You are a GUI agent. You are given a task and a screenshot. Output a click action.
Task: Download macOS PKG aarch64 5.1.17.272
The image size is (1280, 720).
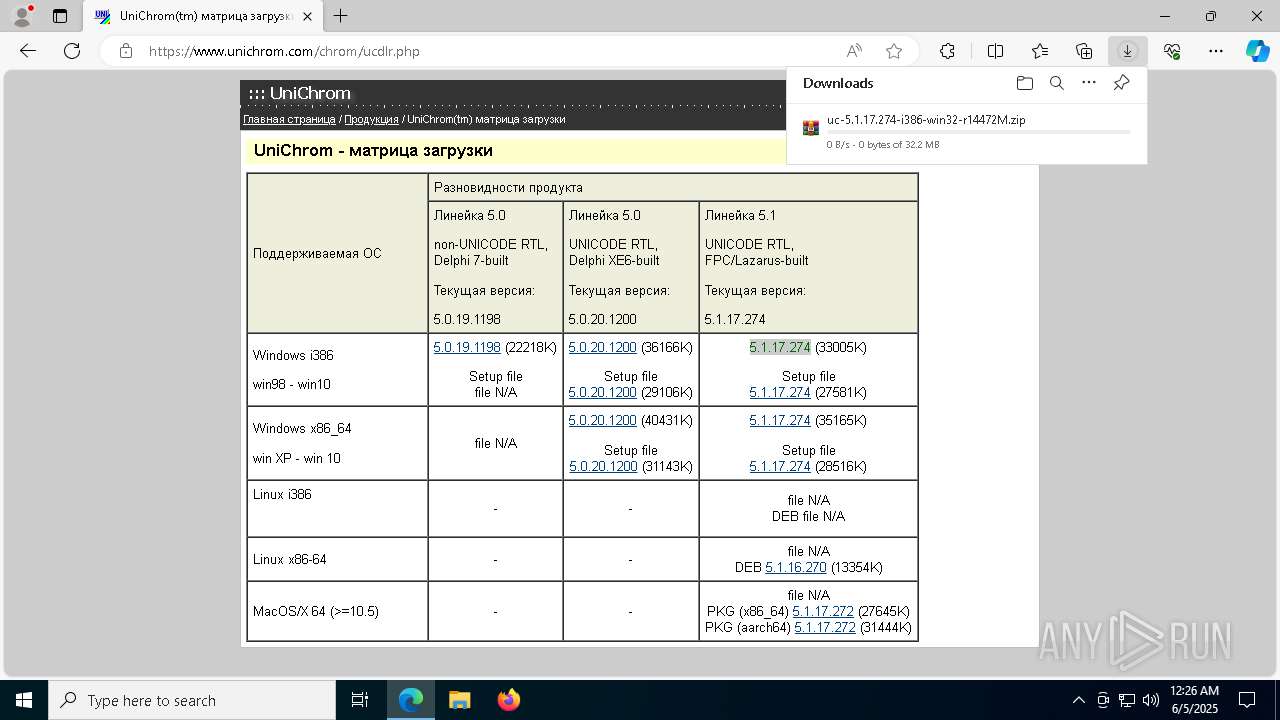(825, 627)
